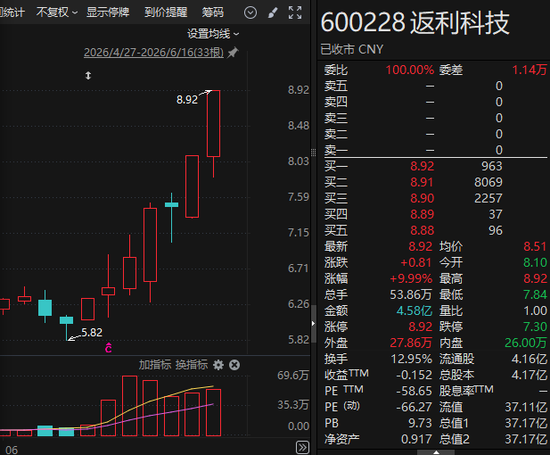
Task: Click 流值 value 37.11亿
Action: [x=525, y=407]
